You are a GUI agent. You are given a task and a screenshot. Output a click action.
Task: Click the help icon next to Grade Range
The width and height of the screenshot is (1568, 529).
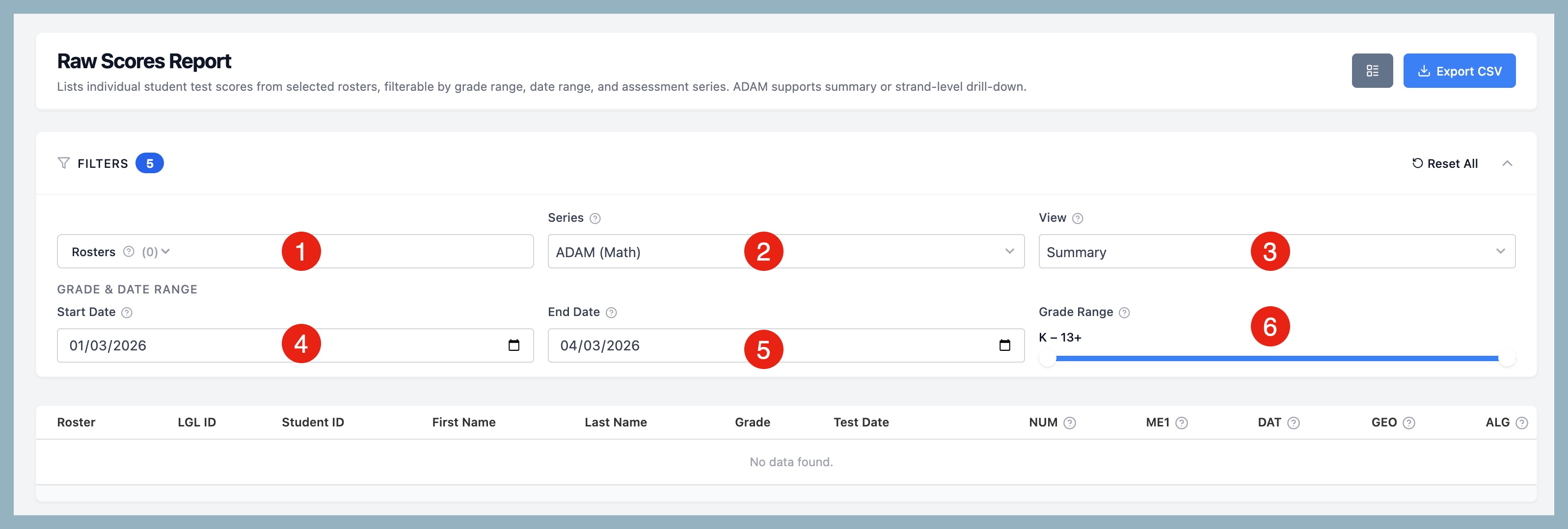pyautogui.click(x=1124, y=312)
